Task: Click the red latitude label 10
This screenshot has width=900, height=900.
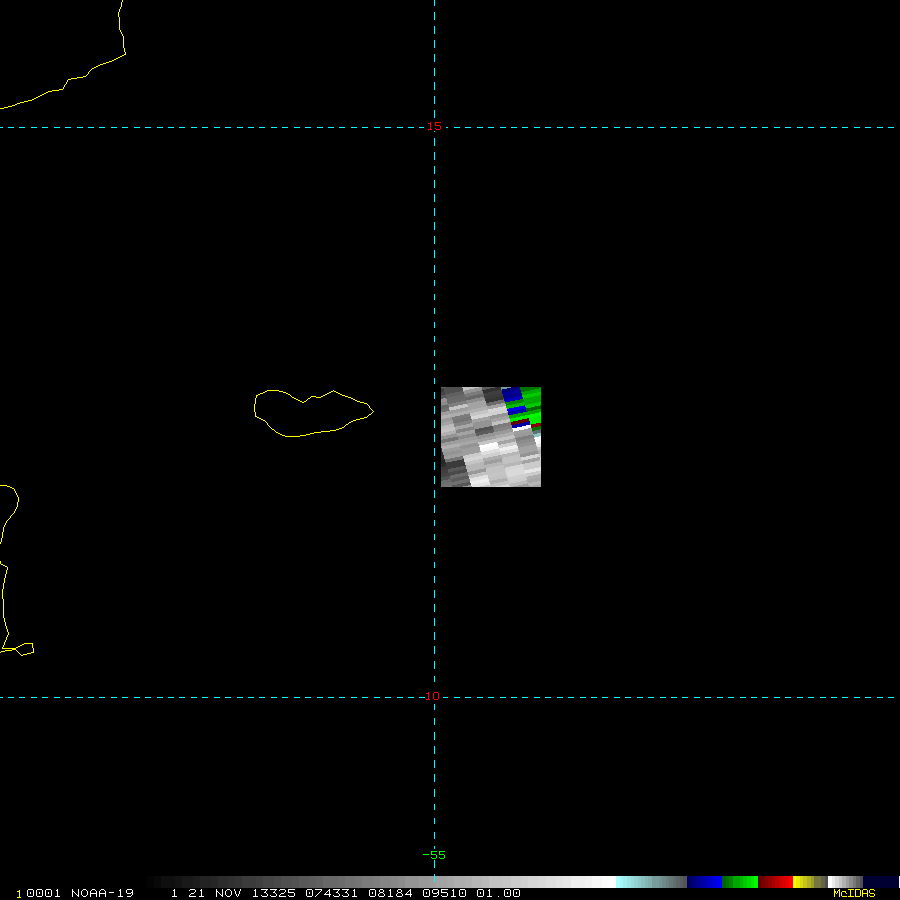Action: point(432,696)
